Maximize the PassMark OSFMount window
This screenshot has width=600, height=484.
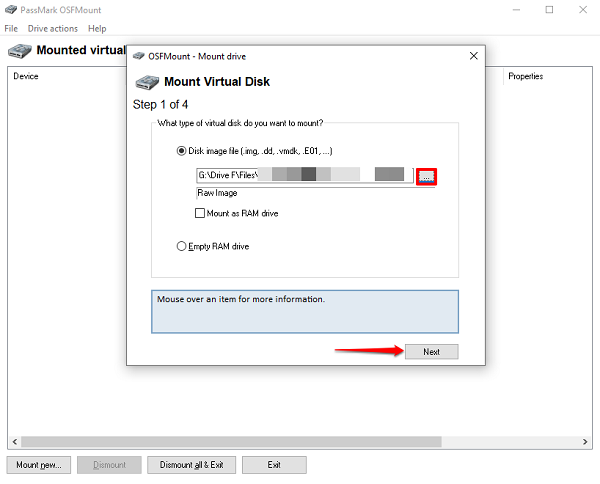click(x=549, y=10)
